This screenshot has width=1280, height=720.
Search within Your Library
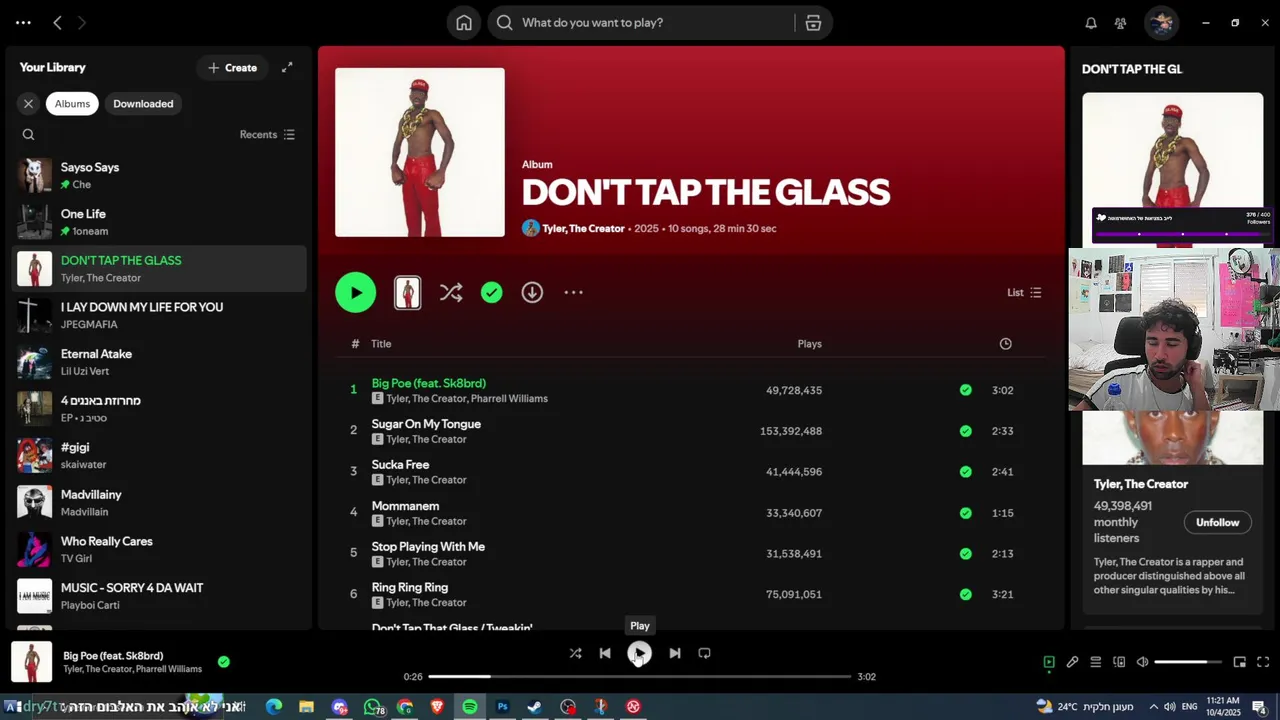(28, 134)
